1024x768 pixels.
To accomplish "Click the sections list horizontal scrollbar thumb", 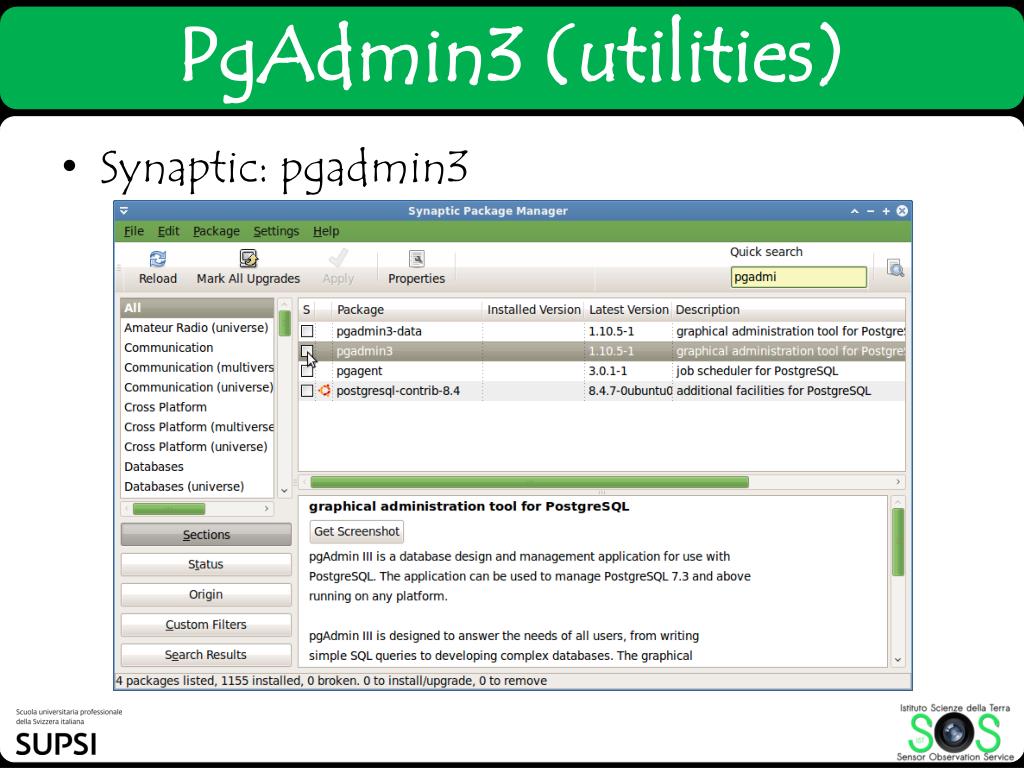I will tap(168, 509).
